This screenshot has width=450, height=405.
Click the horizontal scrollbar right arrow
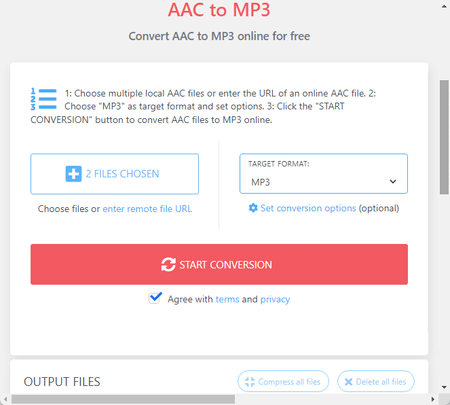pos(432,399)
